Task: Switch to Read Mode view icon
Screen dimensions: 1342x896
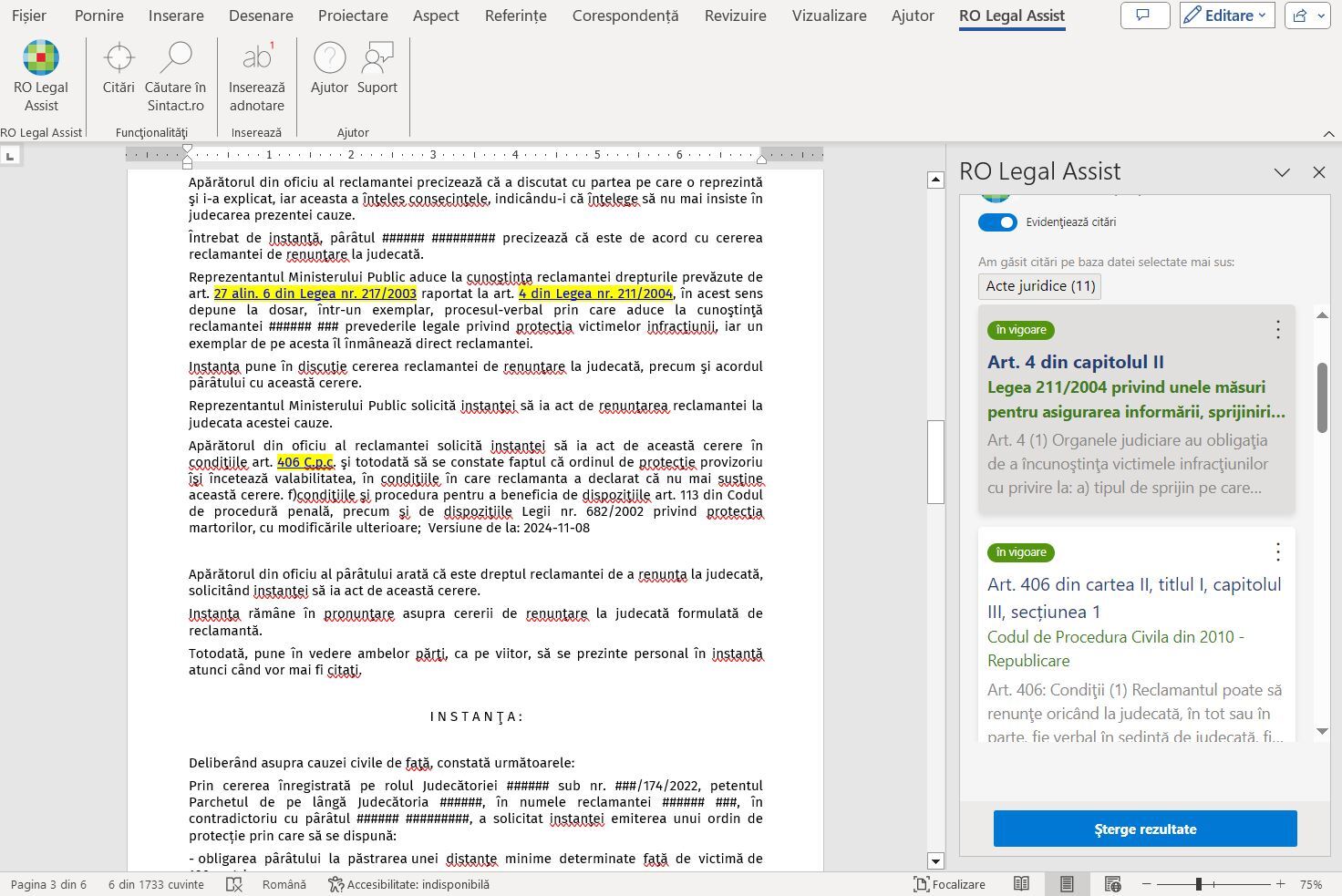Action: point(1021,884)
